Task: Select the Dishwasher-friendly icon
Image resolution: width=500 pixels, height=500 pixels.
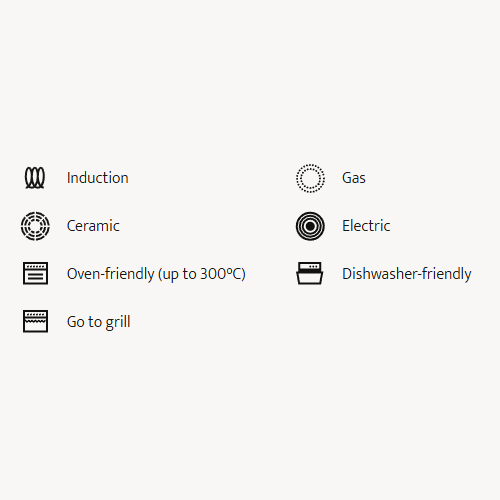Action: pyautogui.click(x=310, y=273)
